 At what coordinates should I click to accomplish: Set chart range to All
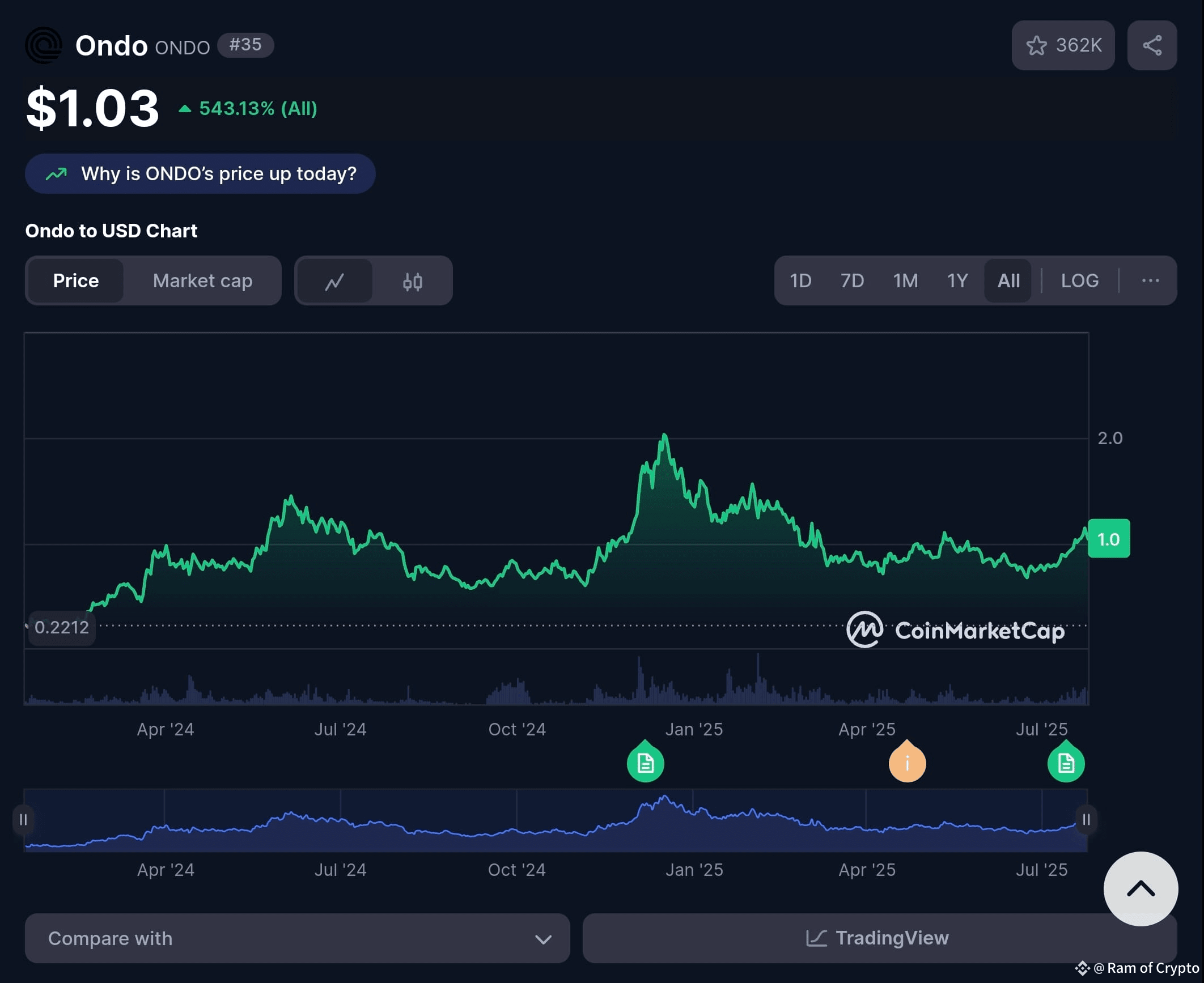tap(1008, 280)
